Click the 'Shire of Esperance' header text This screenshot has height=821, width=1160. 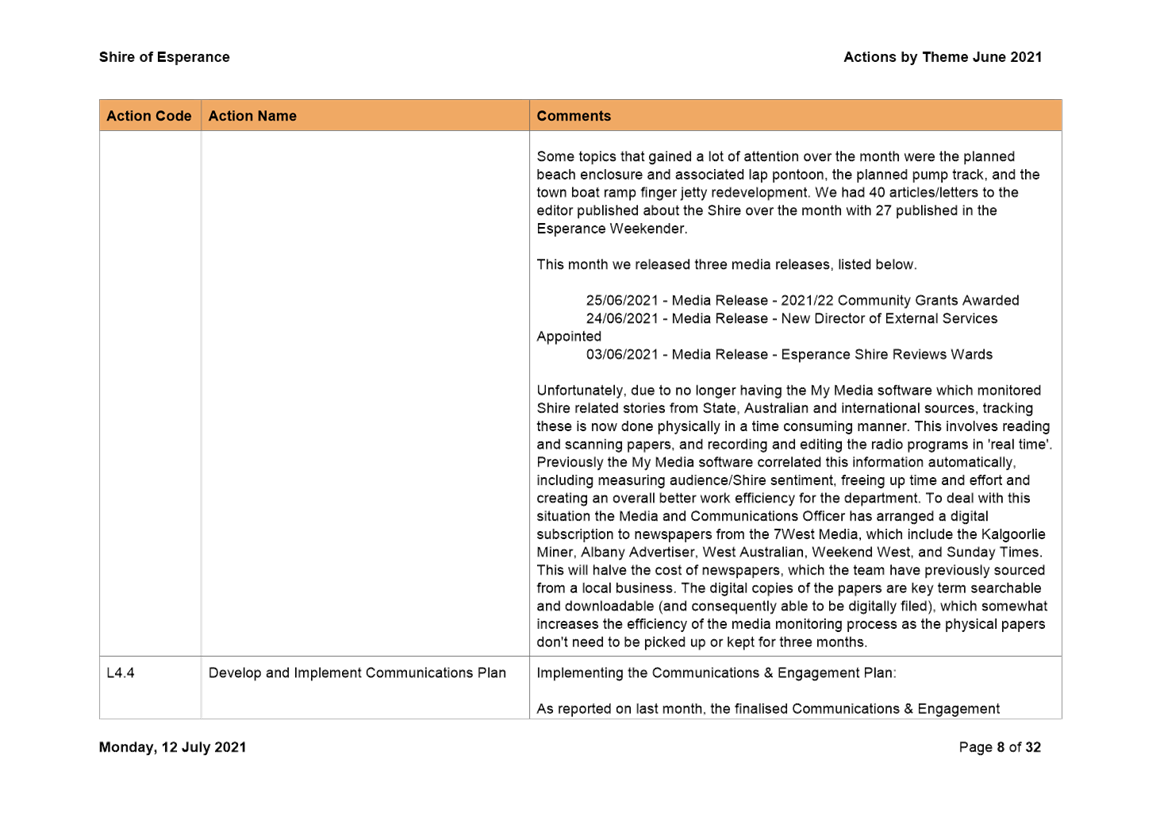[164, 57]
